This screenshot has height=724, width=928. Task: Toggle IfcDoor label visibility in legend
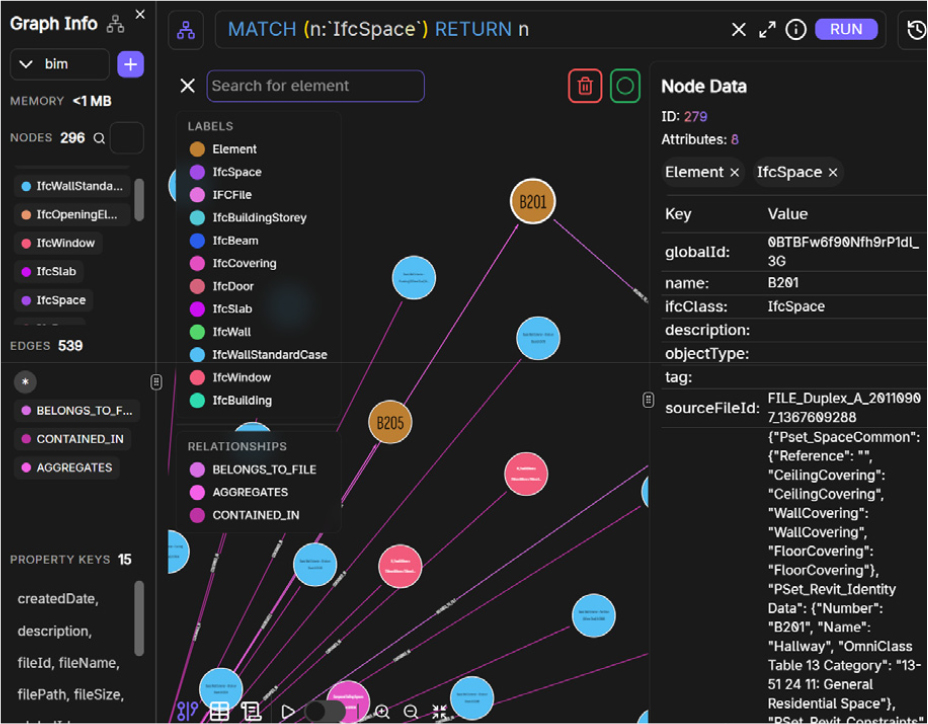pyautogui.click(x=221, y=287)
